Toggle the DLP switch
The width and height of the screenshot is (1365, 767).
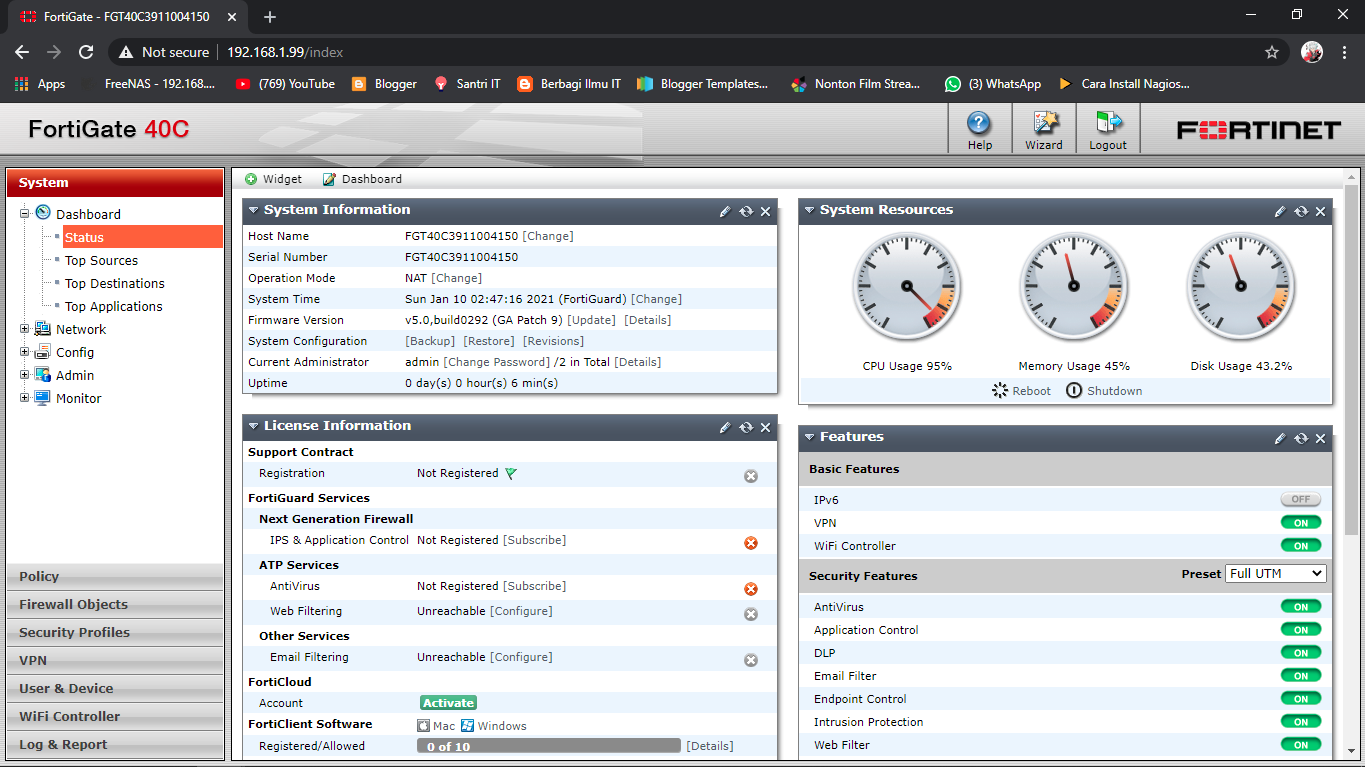point(1301,652)
